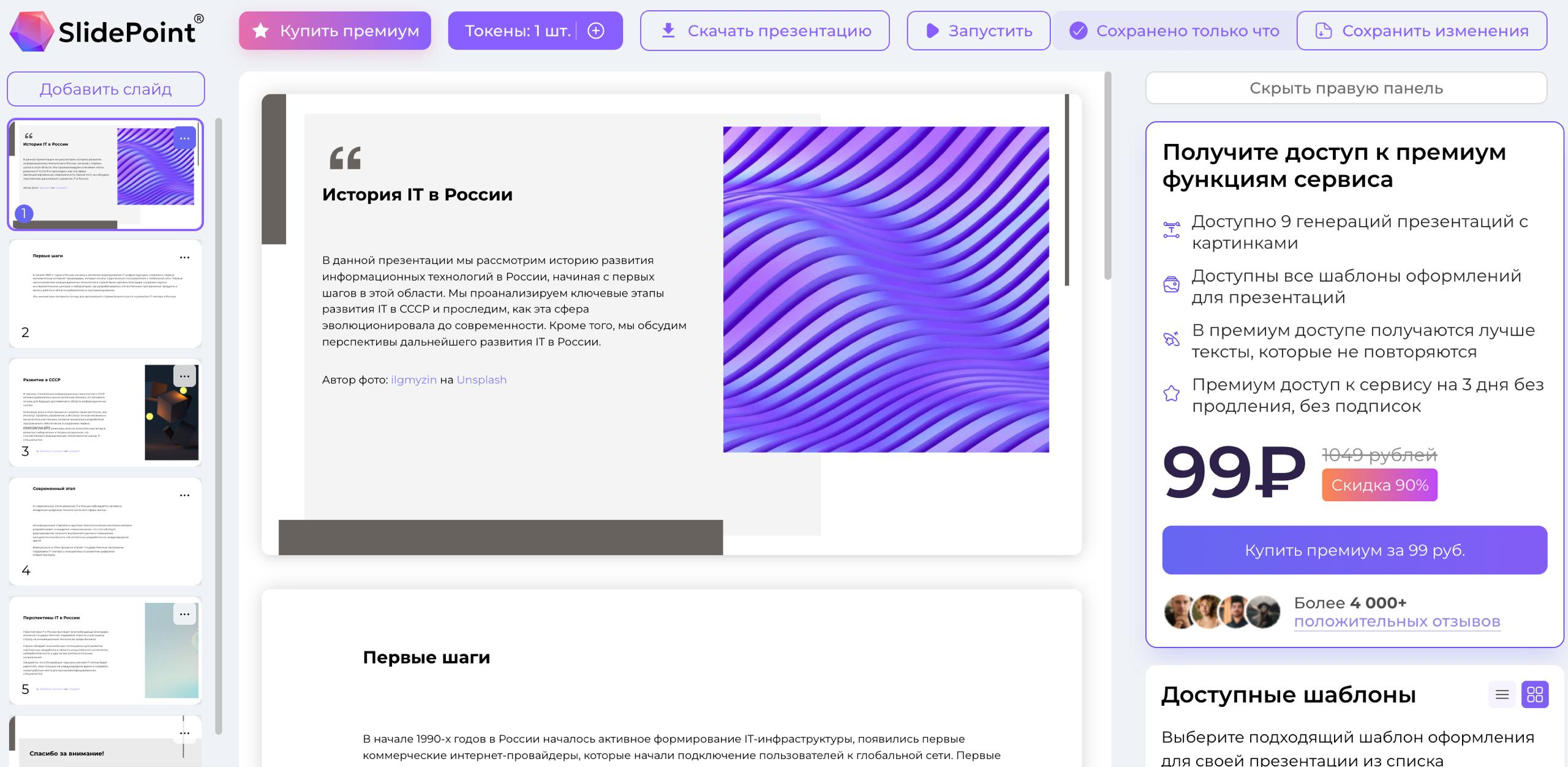Click Сохранить изменения button
This screenshot has height=767, width=1568.
point(1422,31)
